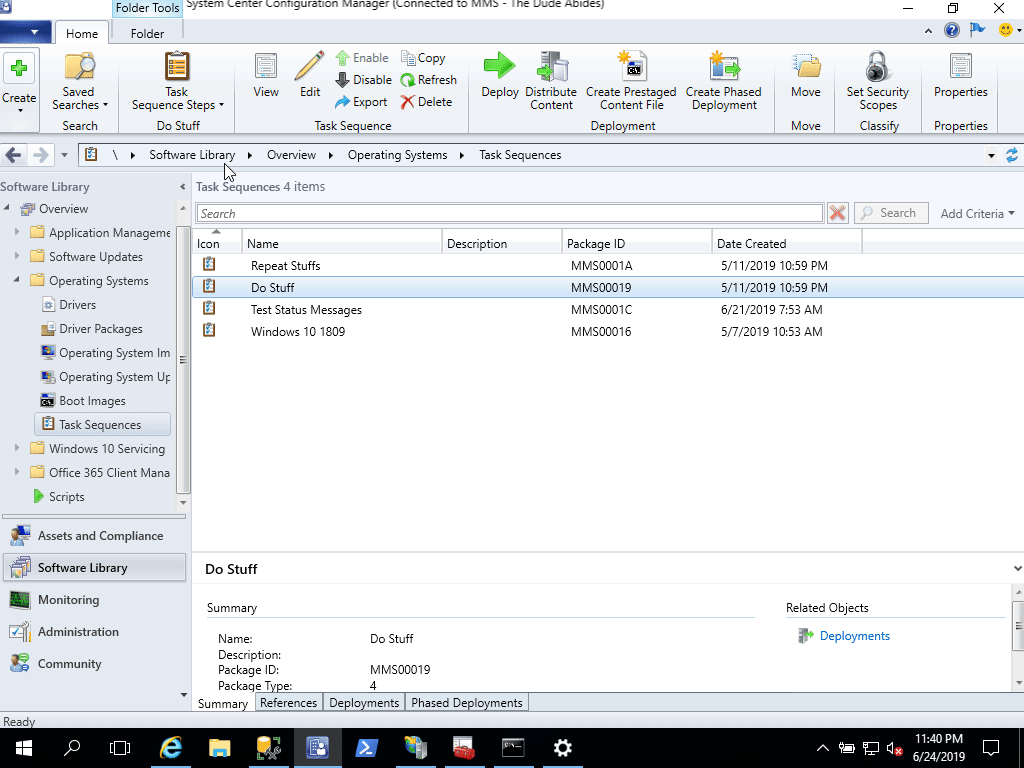
Task: Navigate forward with the right arrow
Action: [x=40, y=155]
